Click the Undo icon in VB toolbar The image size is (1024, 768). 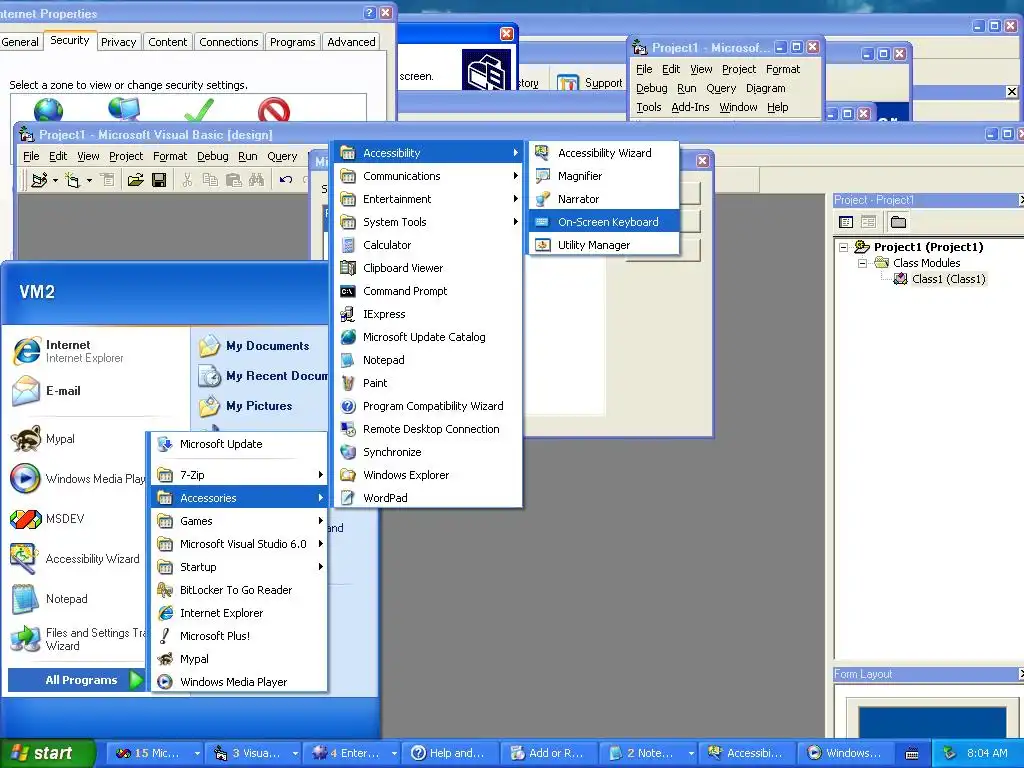tap(286, 180)
